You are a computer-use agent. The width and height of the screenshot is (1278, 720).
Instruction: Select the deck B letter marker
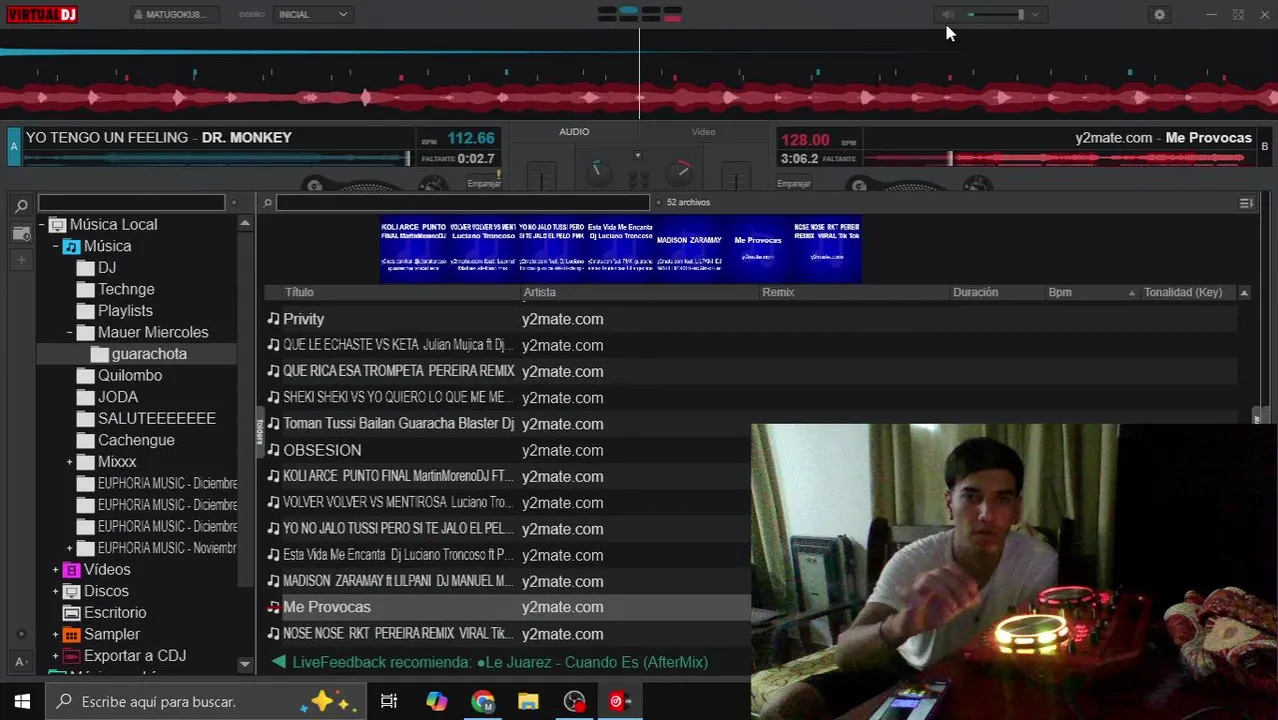tap(1264, 146)
